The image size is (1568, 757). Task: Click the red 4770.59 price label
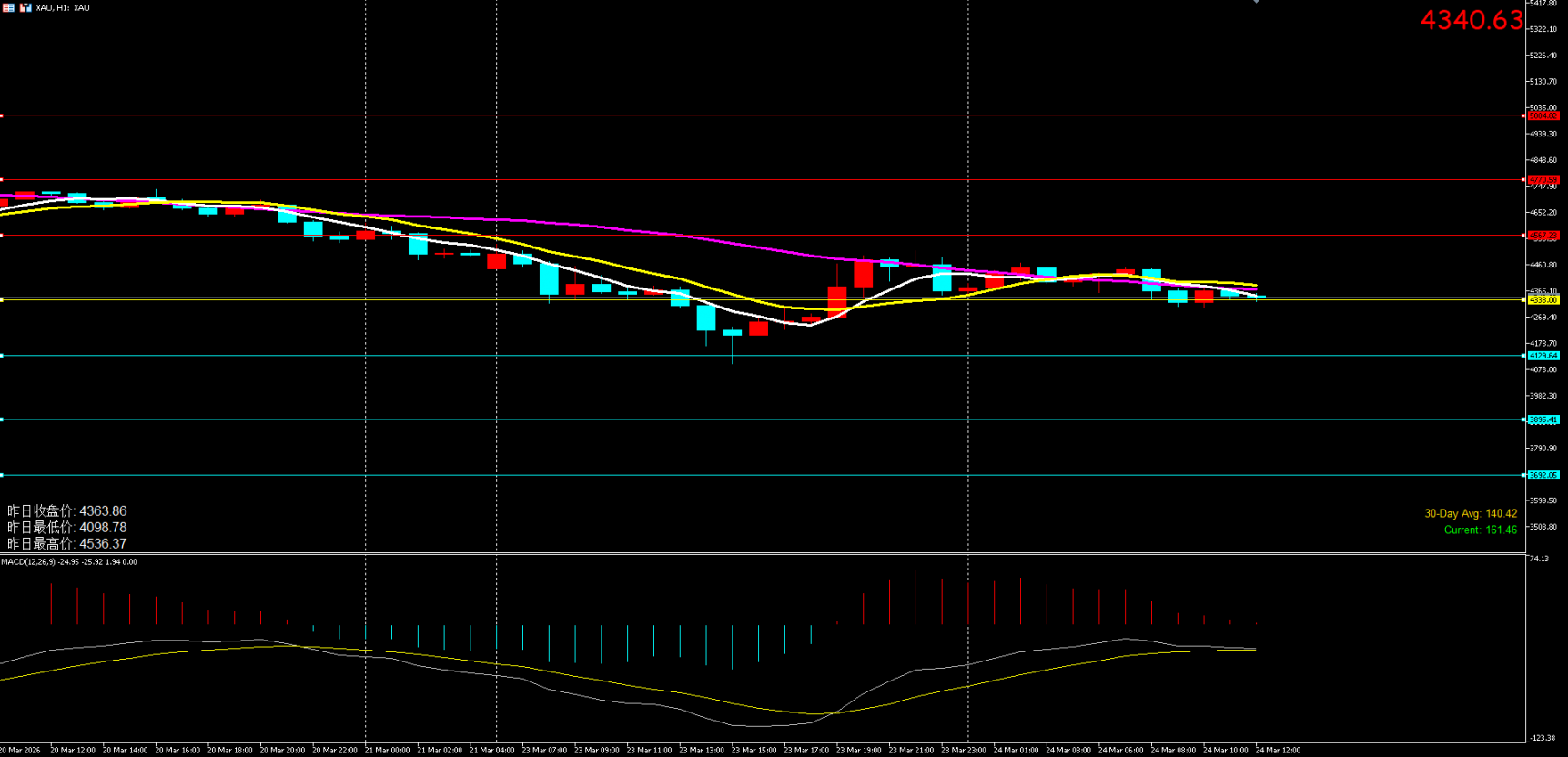[1543, 180]
